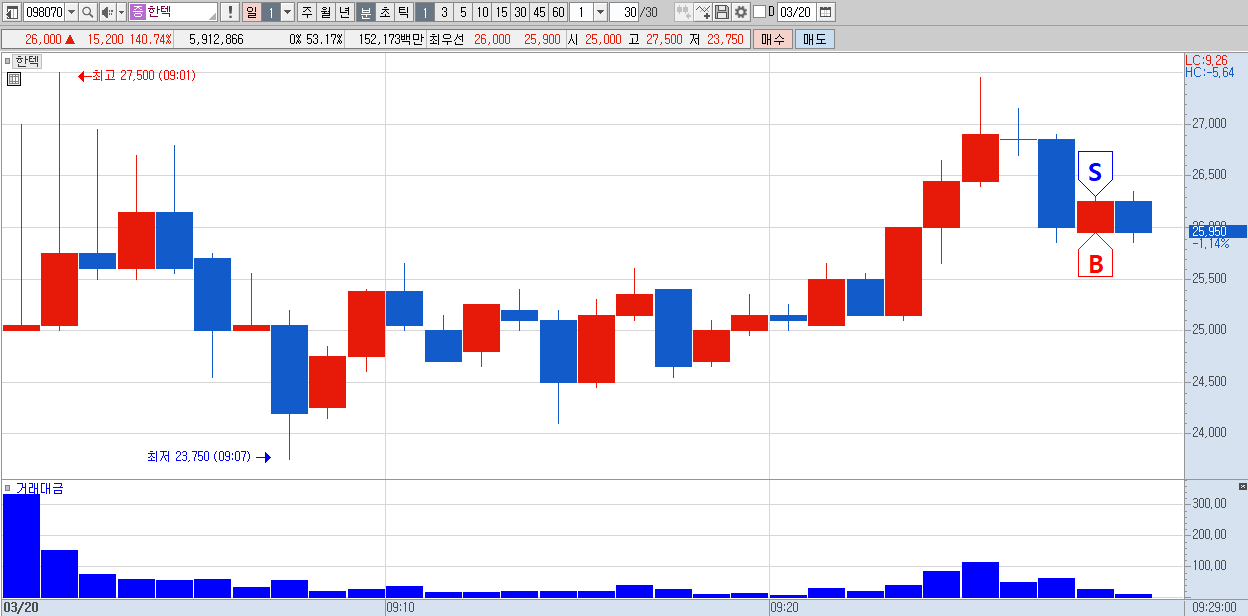This screenshot has height=616, width=1248.
Task: Choose the 60-minute interval button
Action: (558, 12)
